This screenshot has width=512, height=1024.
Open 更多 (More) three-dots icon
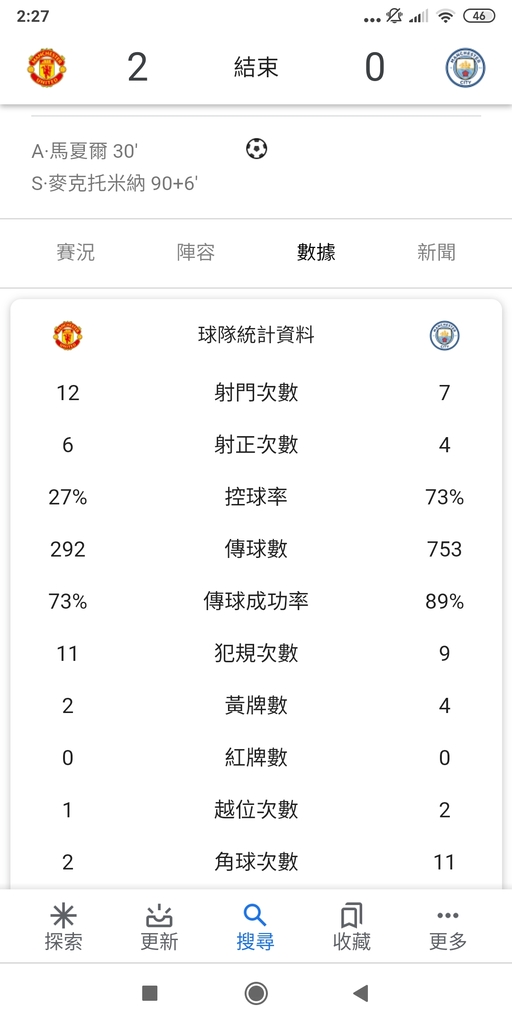point(447,915)
